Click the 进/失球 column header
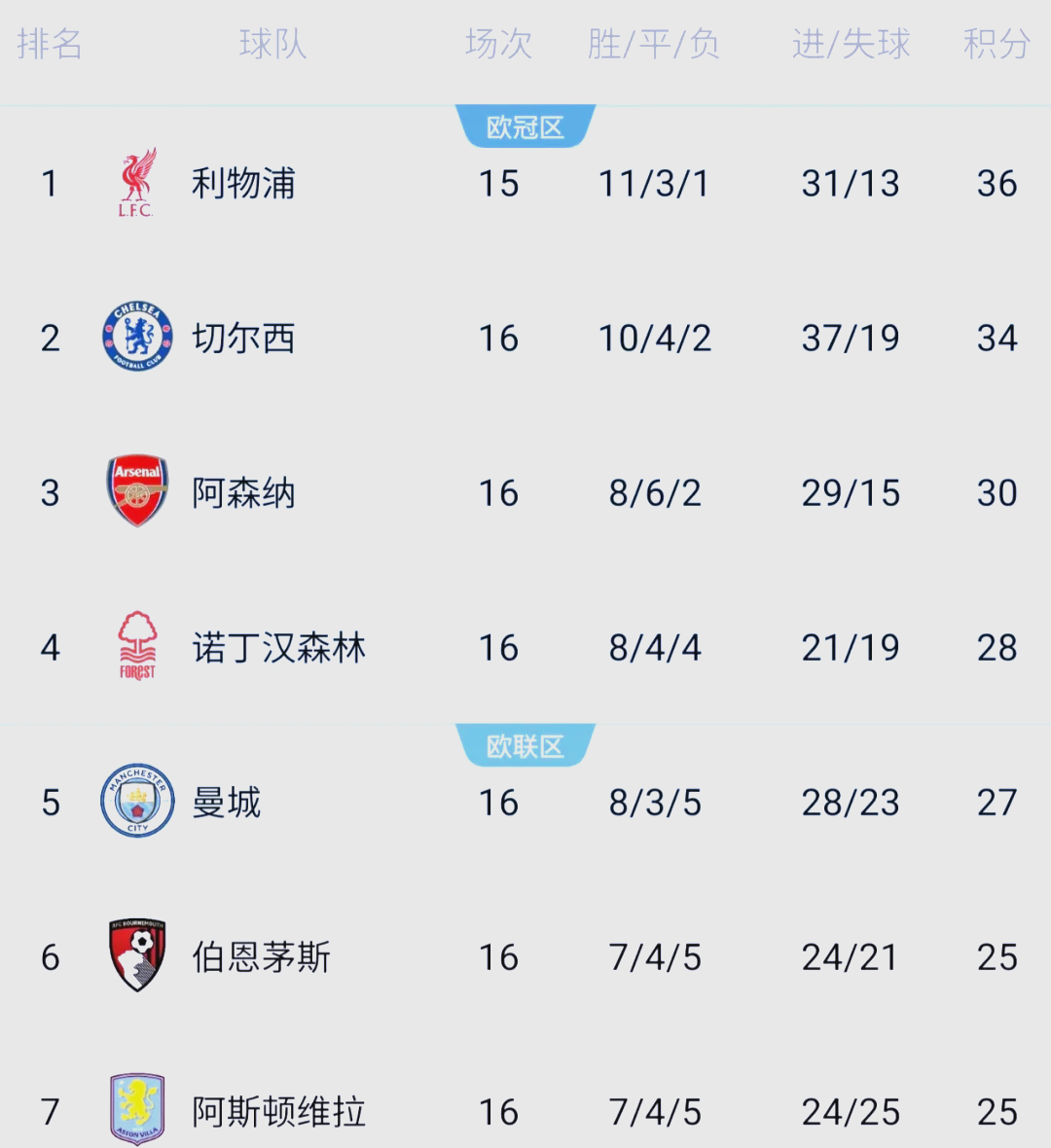Screen dimensions: 1051x1148 click(x=851, y=44)
